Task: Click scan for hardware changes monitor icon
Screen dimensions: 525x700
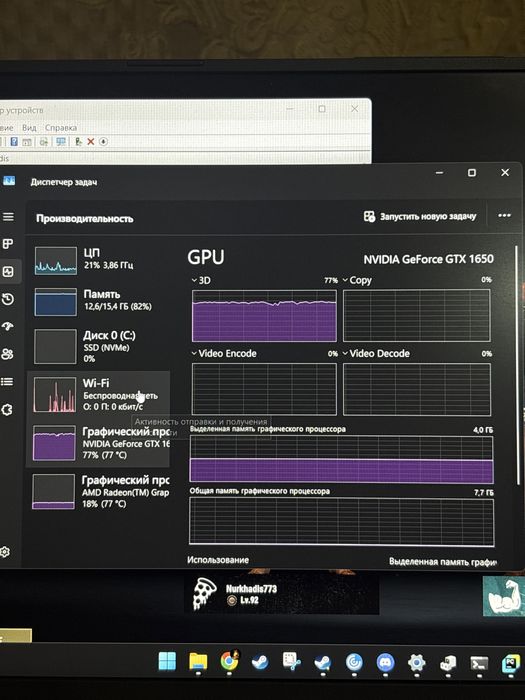Action: click(61, 142)
